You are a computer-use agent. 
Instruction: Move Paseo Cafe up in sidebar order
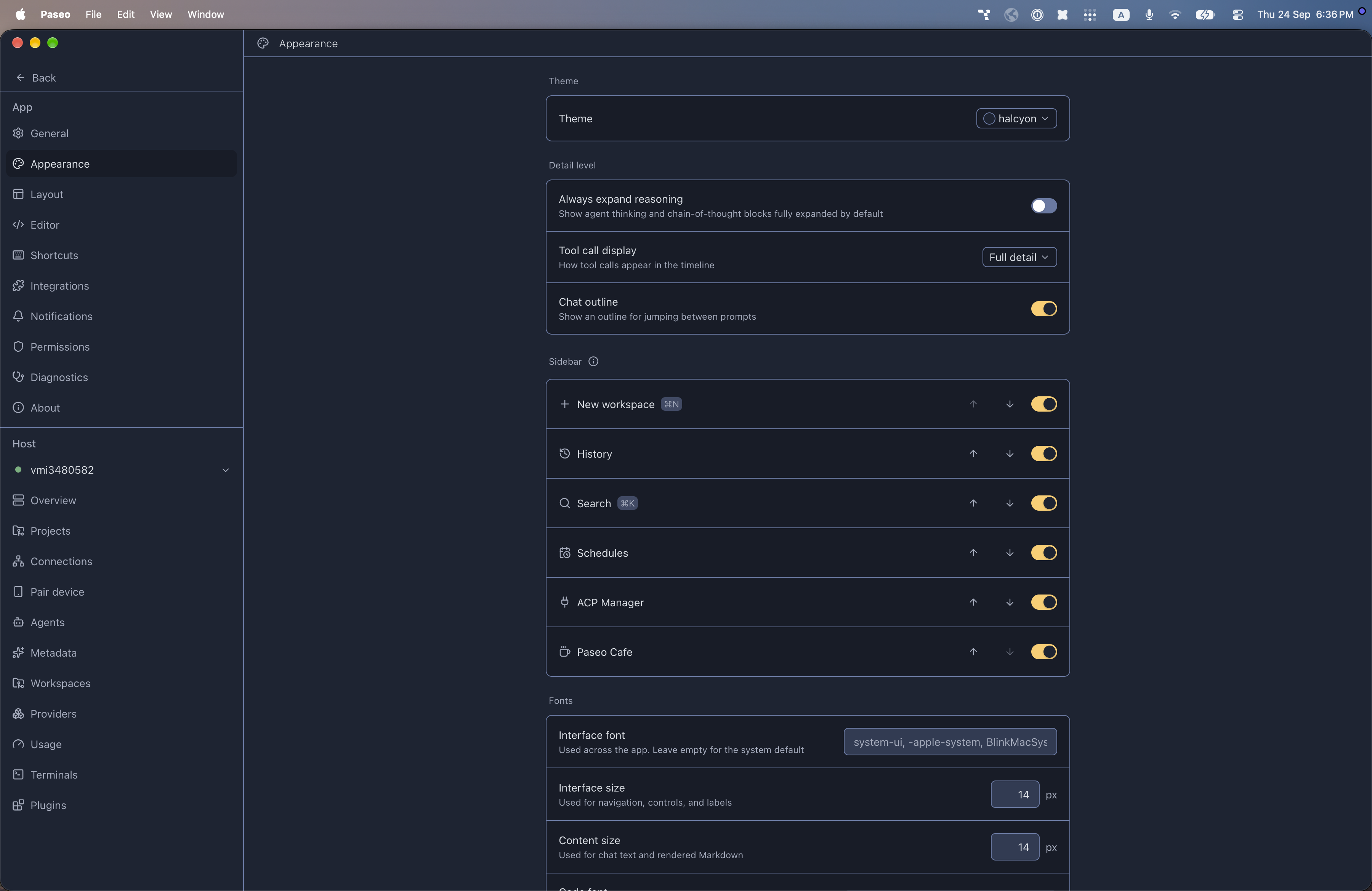973,652
